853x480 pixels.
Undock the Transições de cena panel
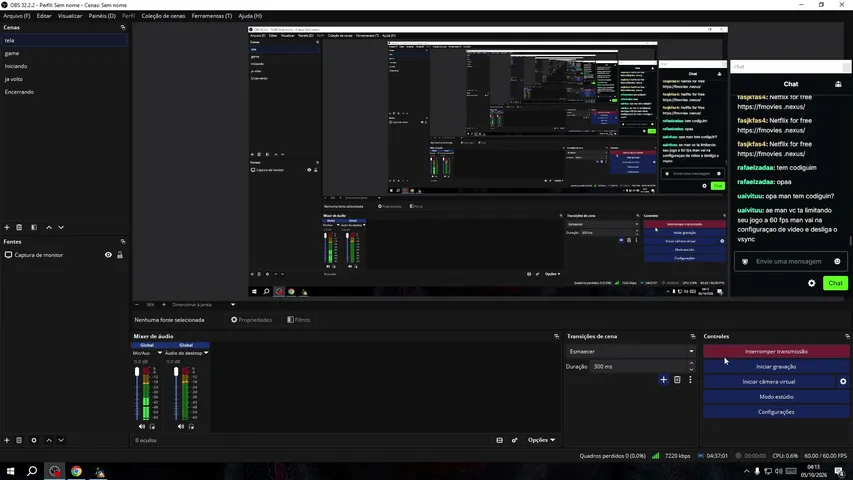693,336
